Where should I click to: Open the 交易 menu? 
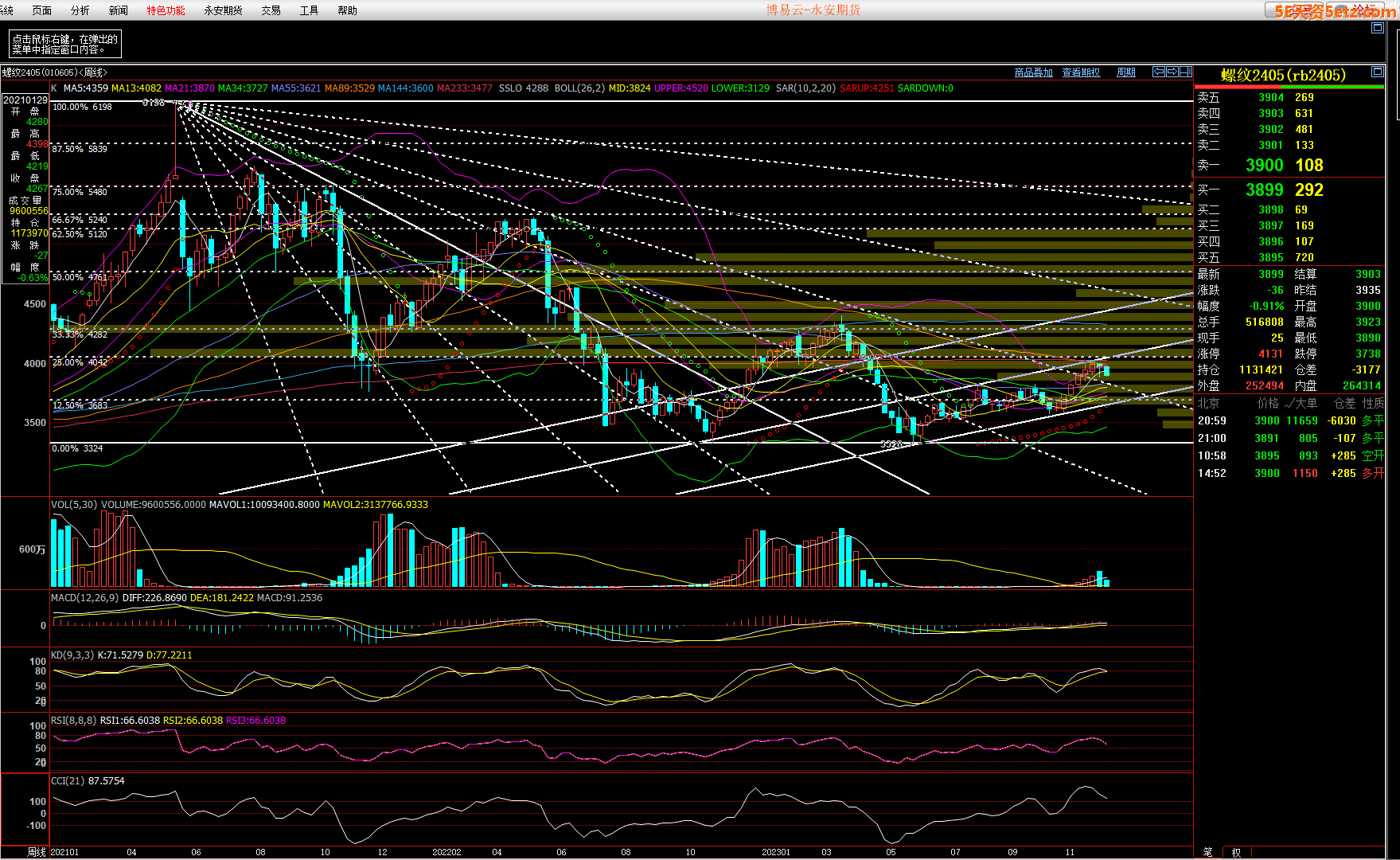(x=271, y=10)
